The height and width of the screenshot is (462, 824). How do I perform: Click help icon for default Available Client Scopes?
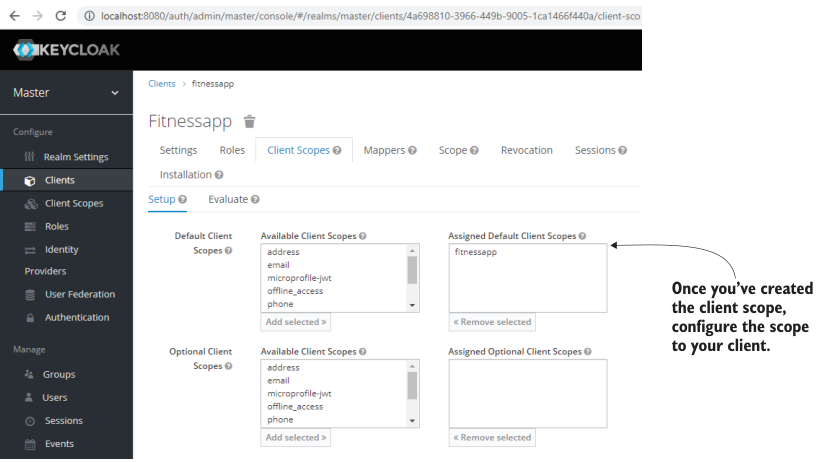tap(363, 236)
